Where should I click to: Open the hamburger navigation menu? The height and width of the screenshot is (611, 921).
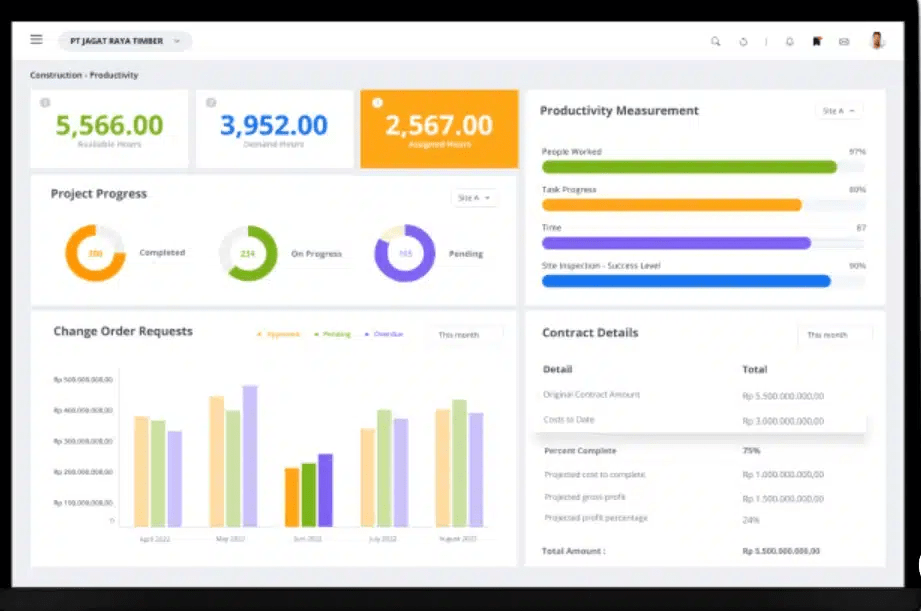click(x=37, y=40)
